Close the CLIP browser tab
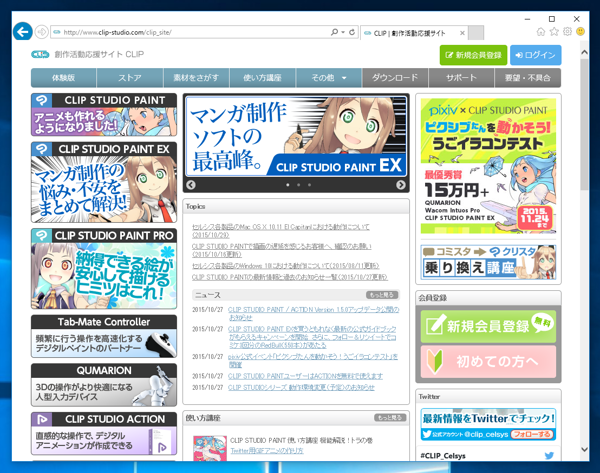600x473 pixels. [462, 33]
